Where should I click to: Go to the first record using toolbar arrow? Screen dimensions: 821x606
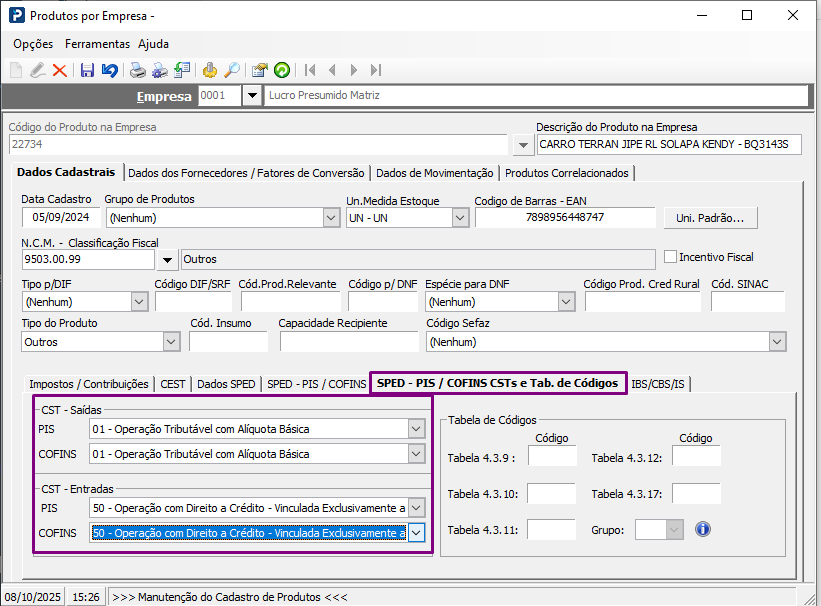point(310,70)
